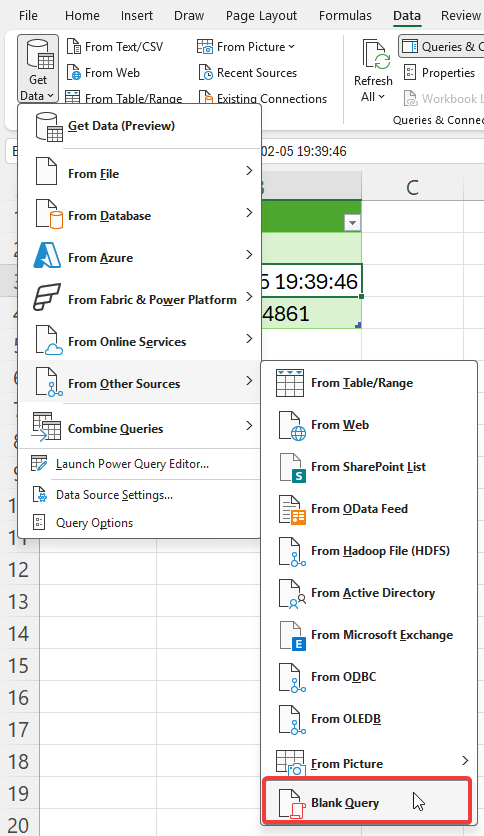Image resolution: width=484 pixels, height=836 pixels.
Task: Click the Combine Queries icon
Action: pyautogui.click(x=46, y=427)
